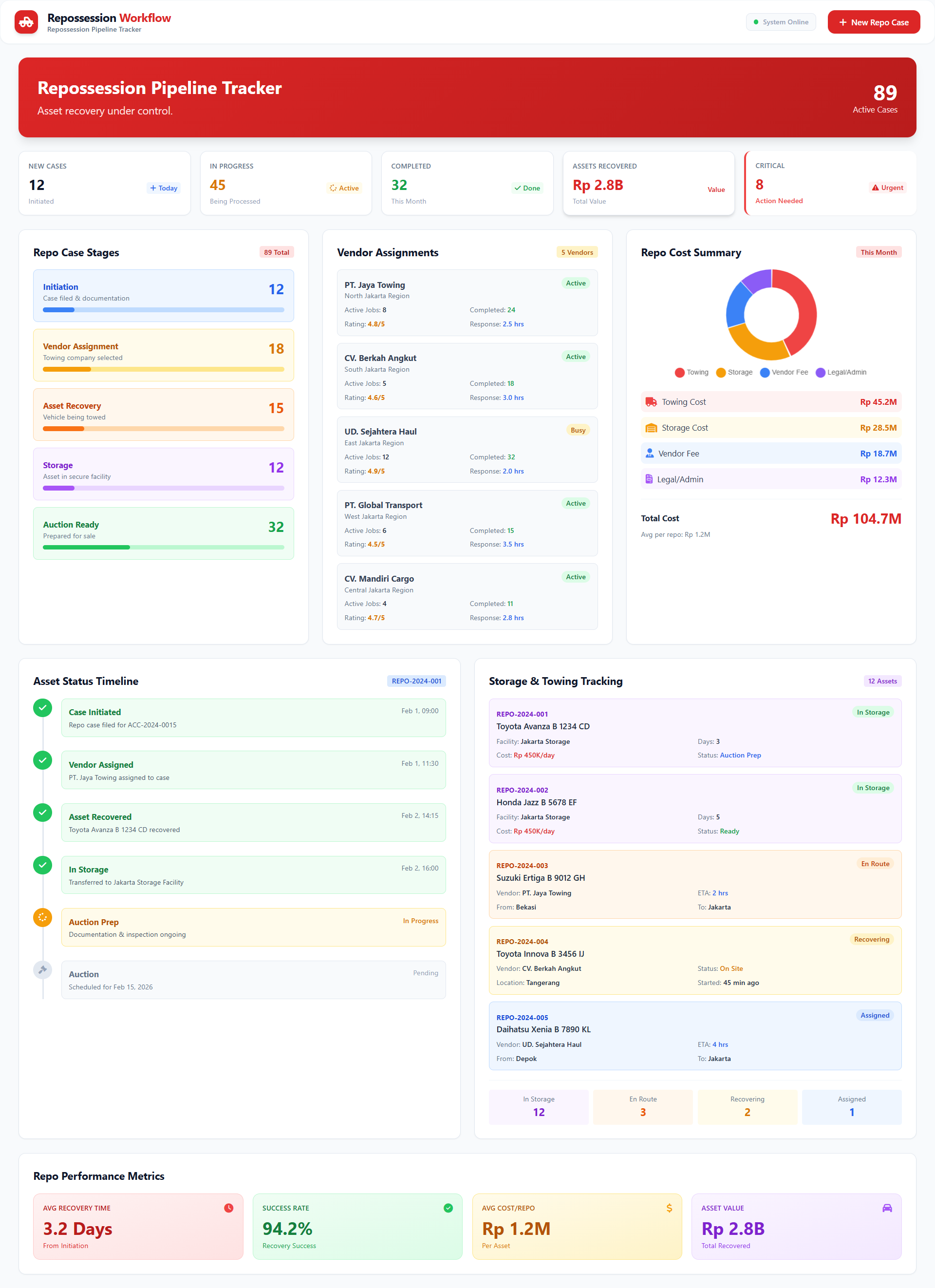The width and height of the screenshot is (935, 1288).
Task: Click the Repossession Workflow truck logo
Action: (x=26, y=21)
